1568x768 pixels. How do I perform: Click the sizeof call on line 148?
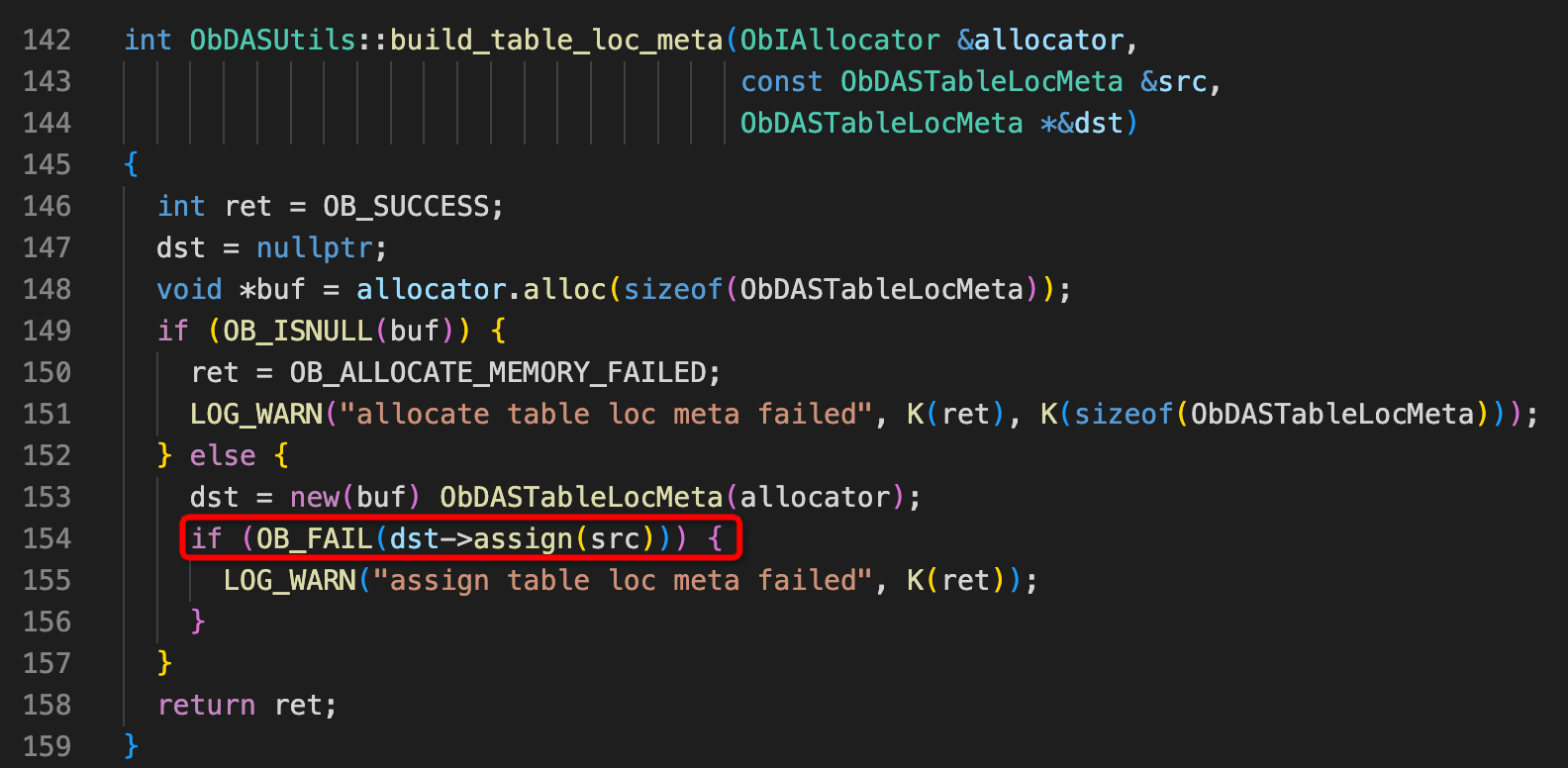click(x=673, y=289)
